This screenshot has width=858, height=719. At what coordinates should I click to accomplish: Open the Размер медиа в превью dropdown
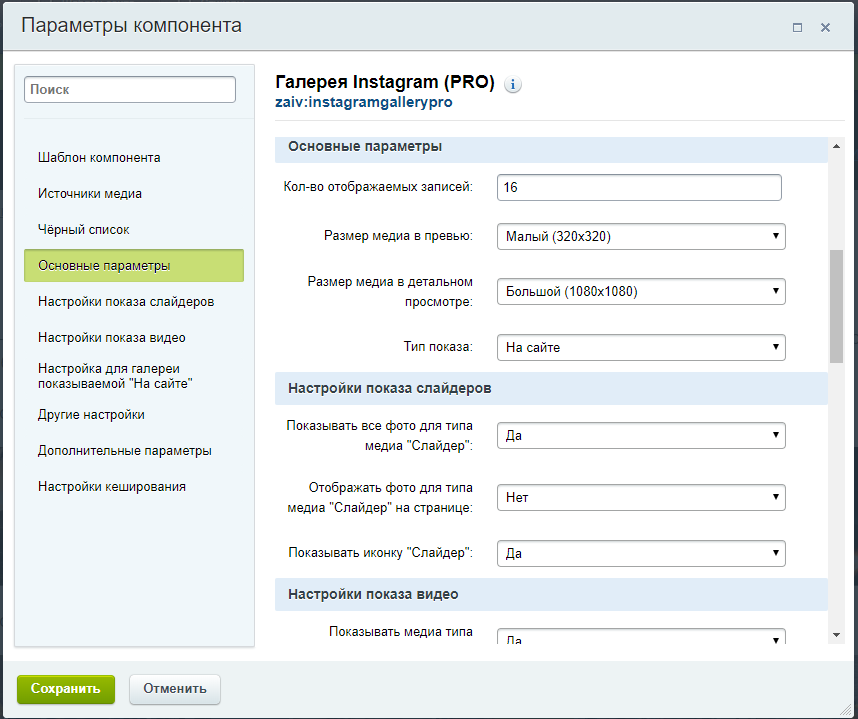tap(641, 237)
